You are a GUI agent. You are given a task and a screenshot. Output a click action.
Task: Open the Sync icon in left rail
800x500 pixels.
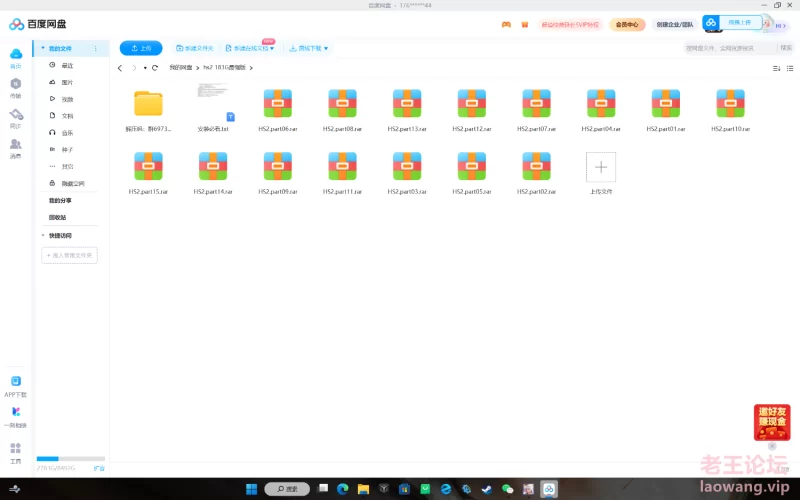(16, 114)
